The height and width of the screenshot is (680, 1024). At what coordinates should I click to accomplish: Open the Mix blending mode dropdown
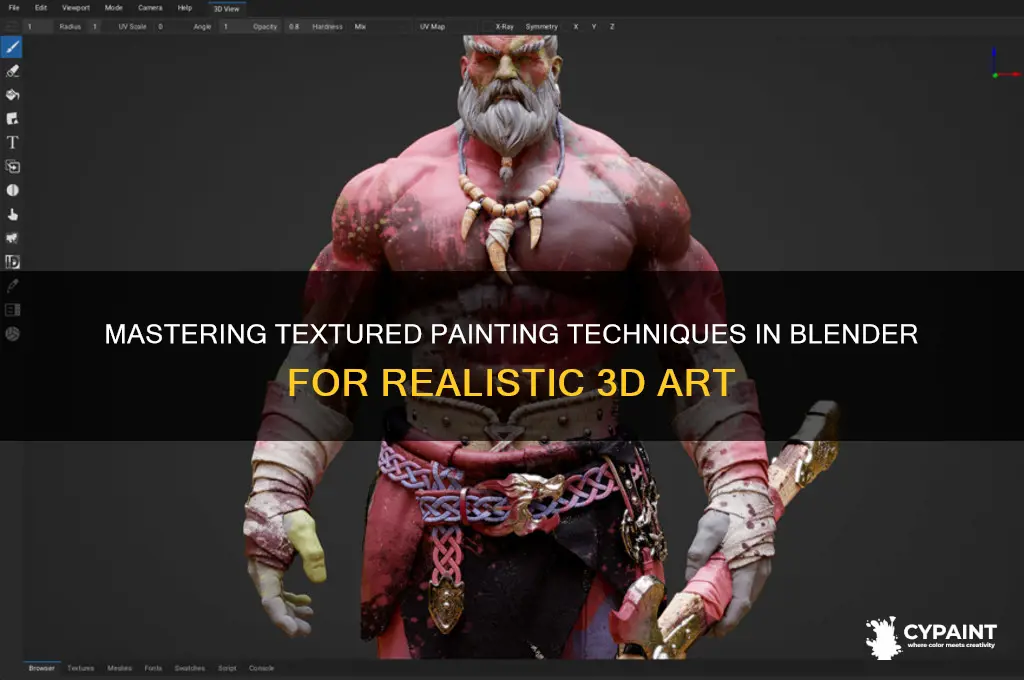click(379, 27)
